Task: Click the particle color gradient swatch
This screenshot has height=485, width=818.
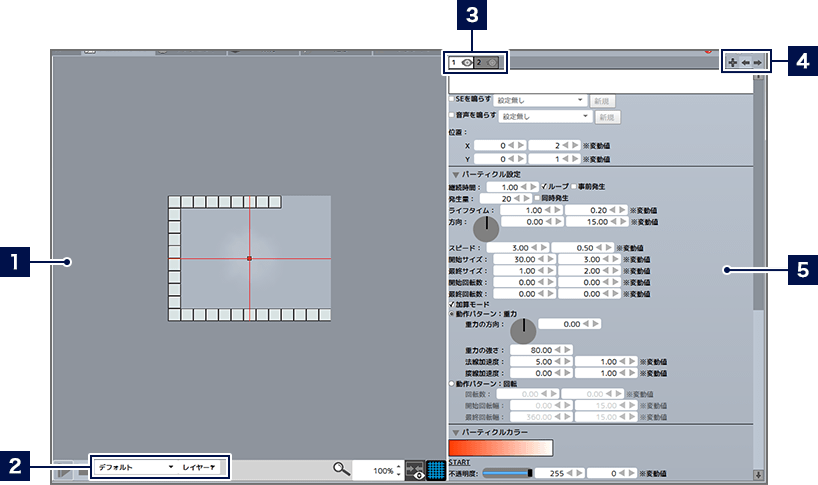Action: click(500, 448)
